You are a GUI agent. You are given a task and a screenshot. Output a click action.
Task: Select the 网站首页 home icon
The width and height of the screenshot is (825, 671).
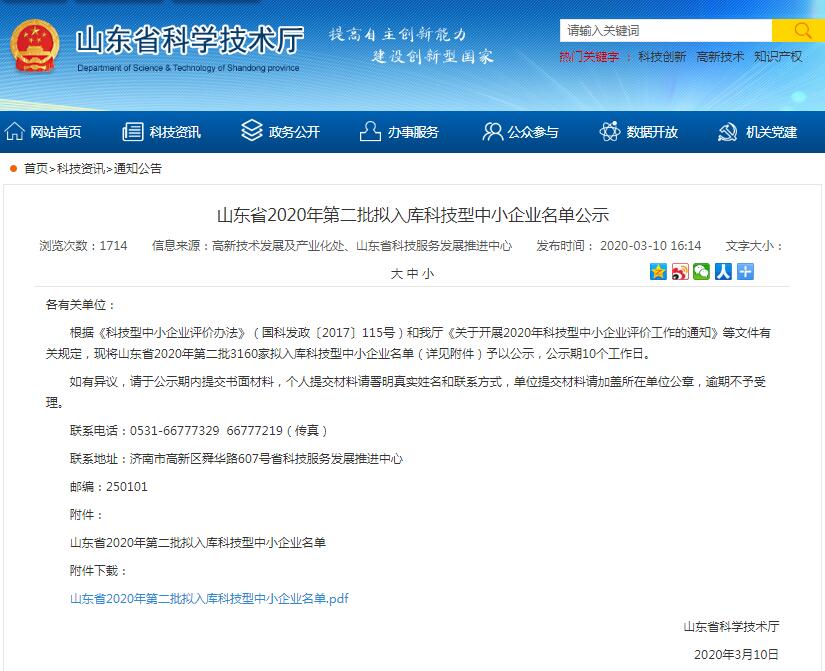[14, 131]
